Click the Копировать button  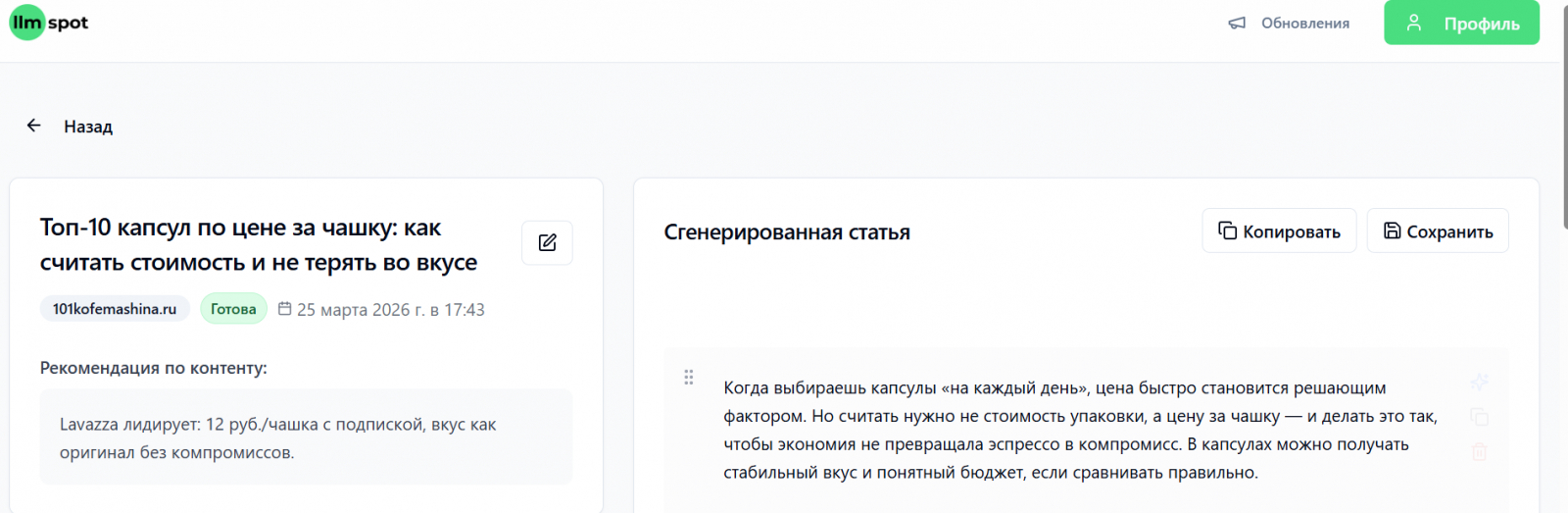1279,231
